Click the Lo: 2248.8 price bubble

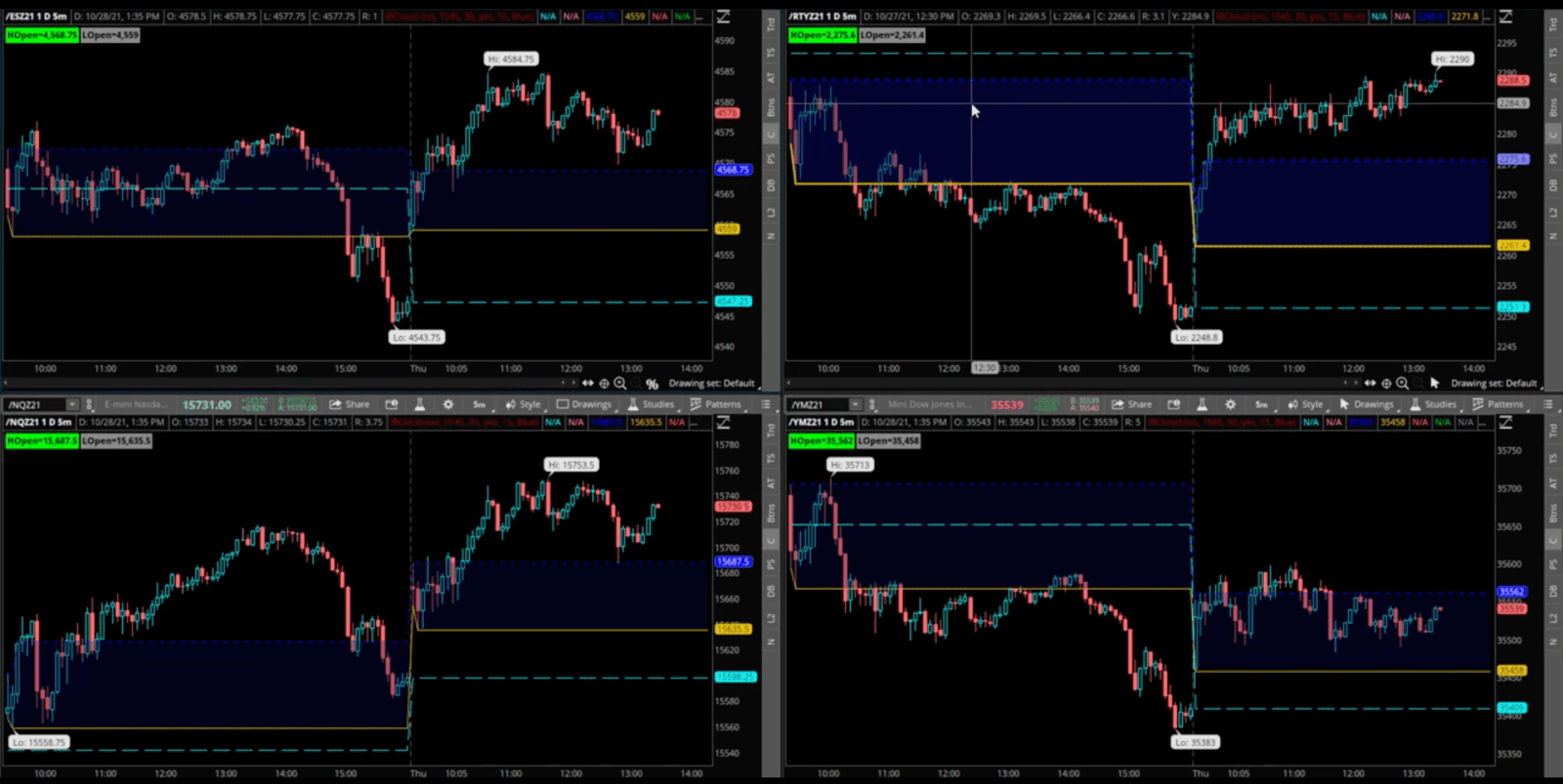pos(1197,338)
